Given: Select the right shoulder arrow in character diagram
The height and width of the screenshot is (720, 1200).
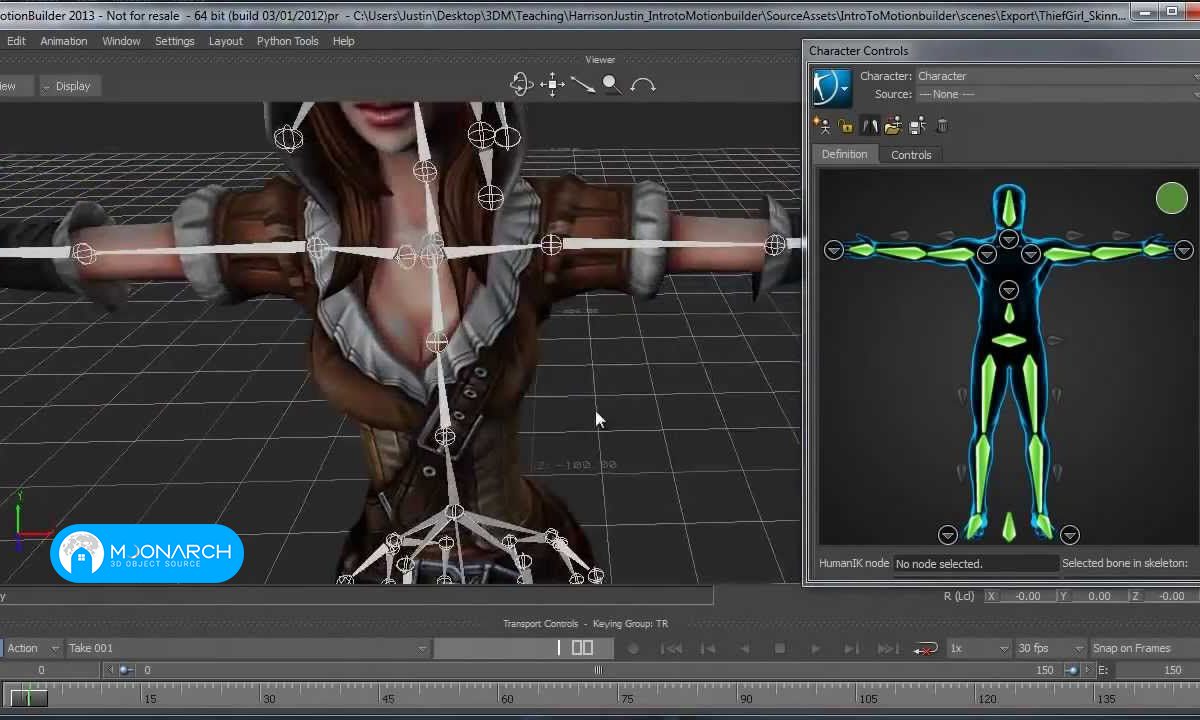Looking at the screenshot, I should pos(987,255).
